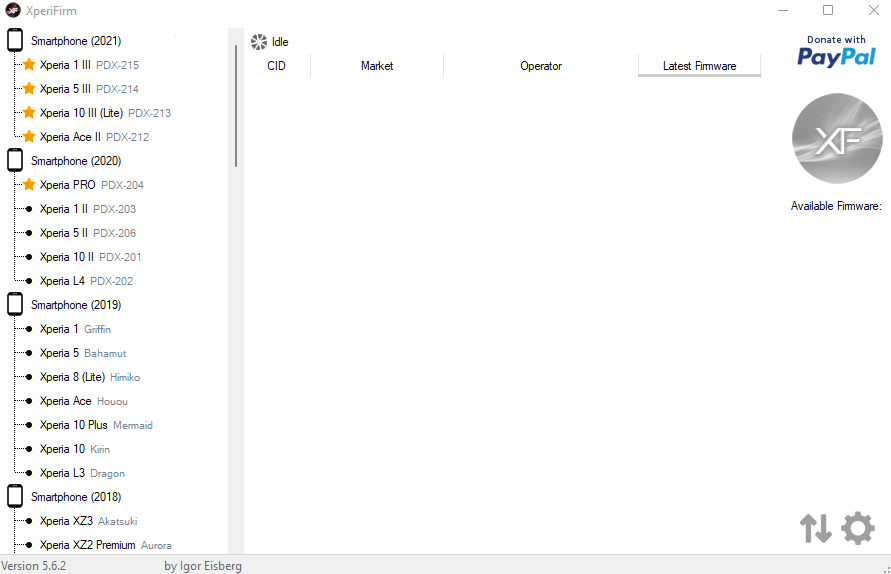Click the Available Firmware label
This screenshot has width=891, height=574.
point(836,206)
